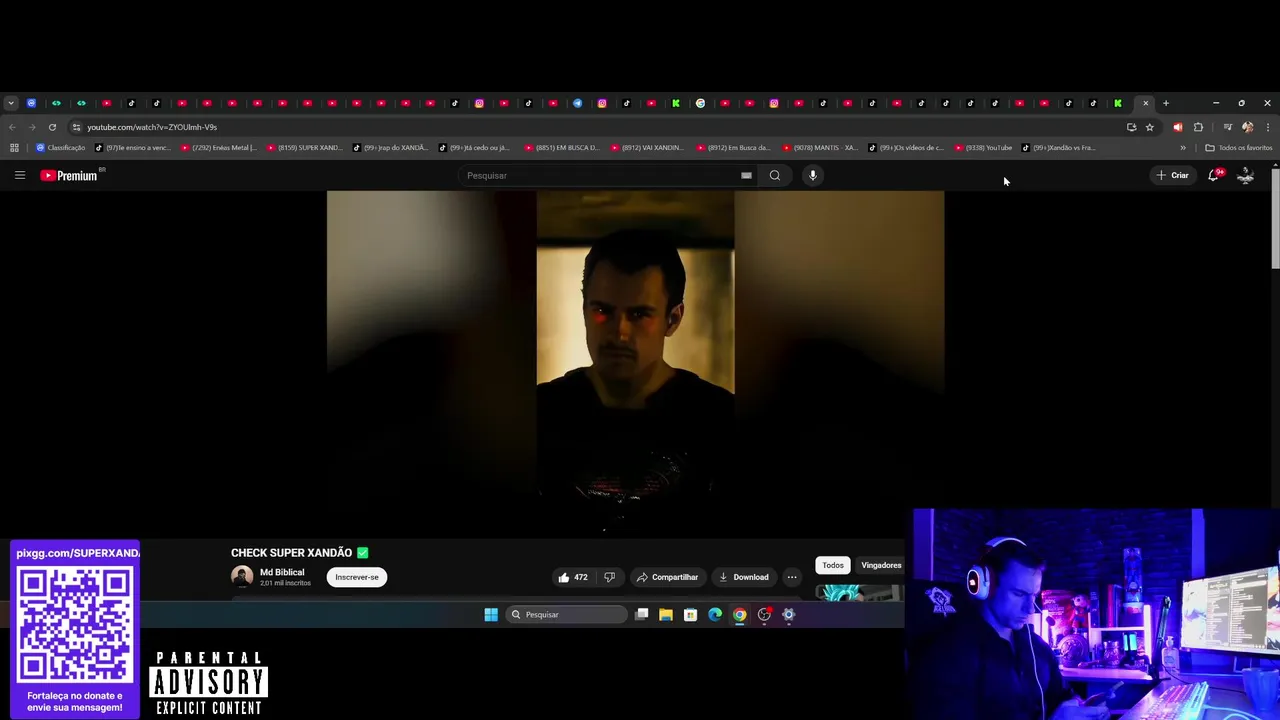Open Chrome profile avatar
The width and height of the screenshot is (1280, 720).
point(1247,127)
